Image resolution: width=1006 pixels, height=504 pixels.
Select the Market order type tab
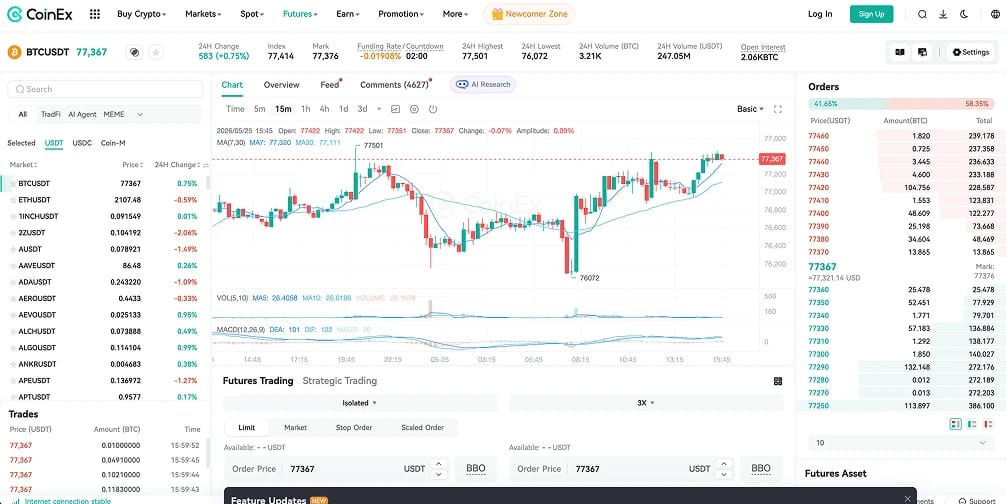click(295, 428)
